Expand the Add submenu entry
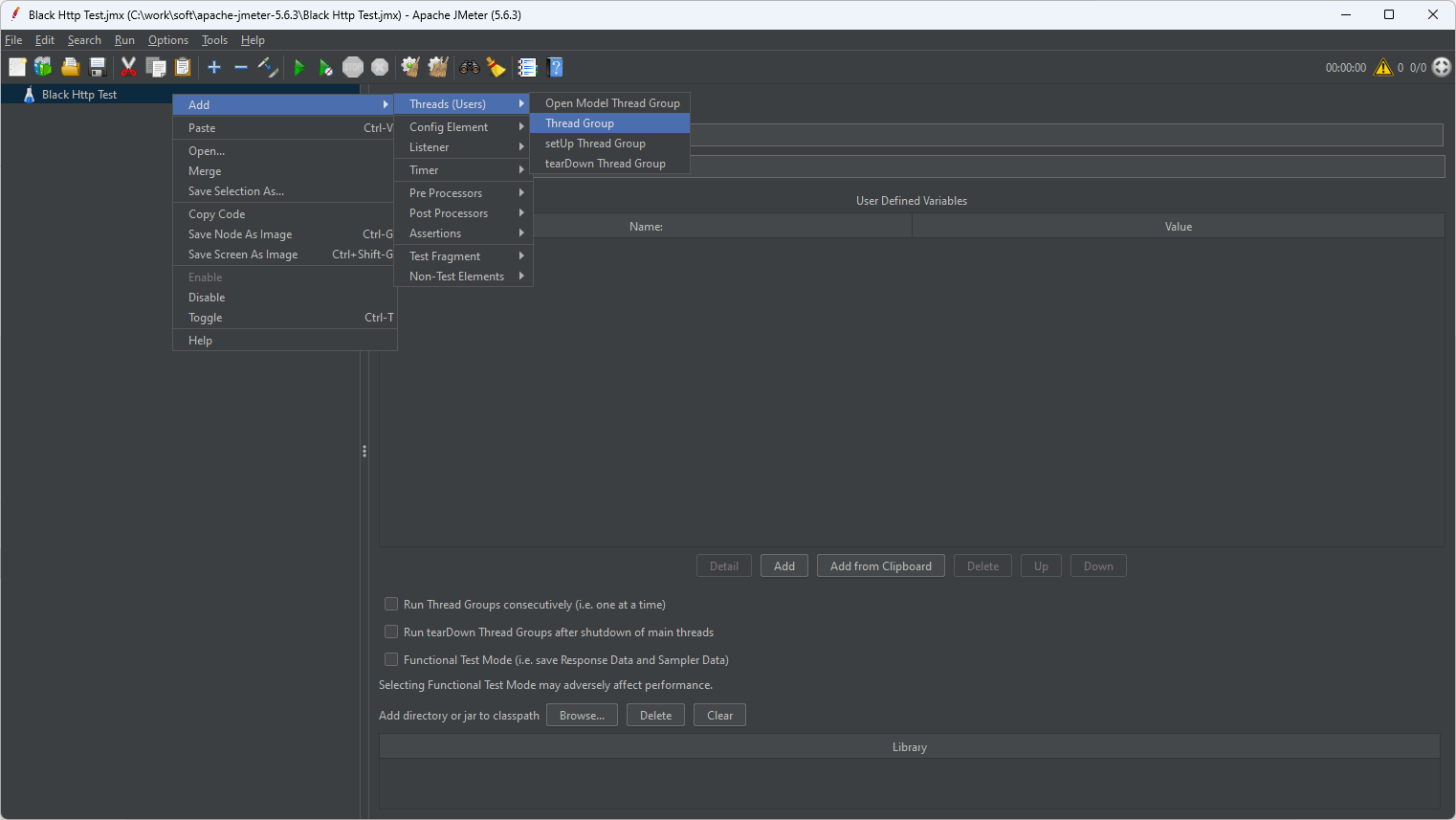 285,104
